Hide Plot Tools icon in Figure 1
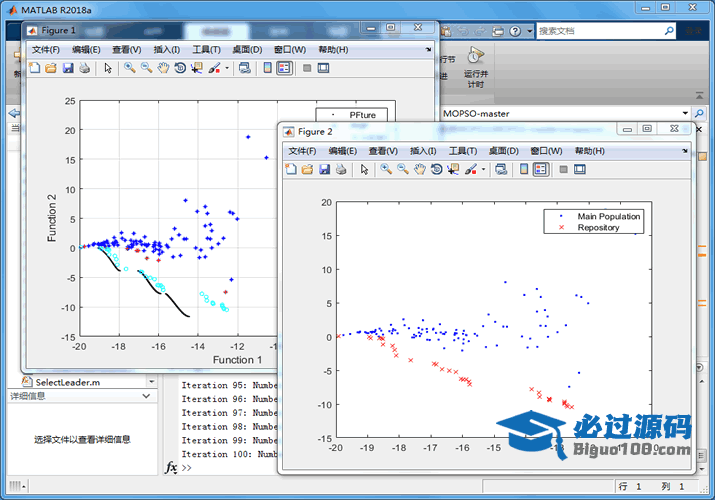The width and height of the screenshot is (715, 500). 307,68
